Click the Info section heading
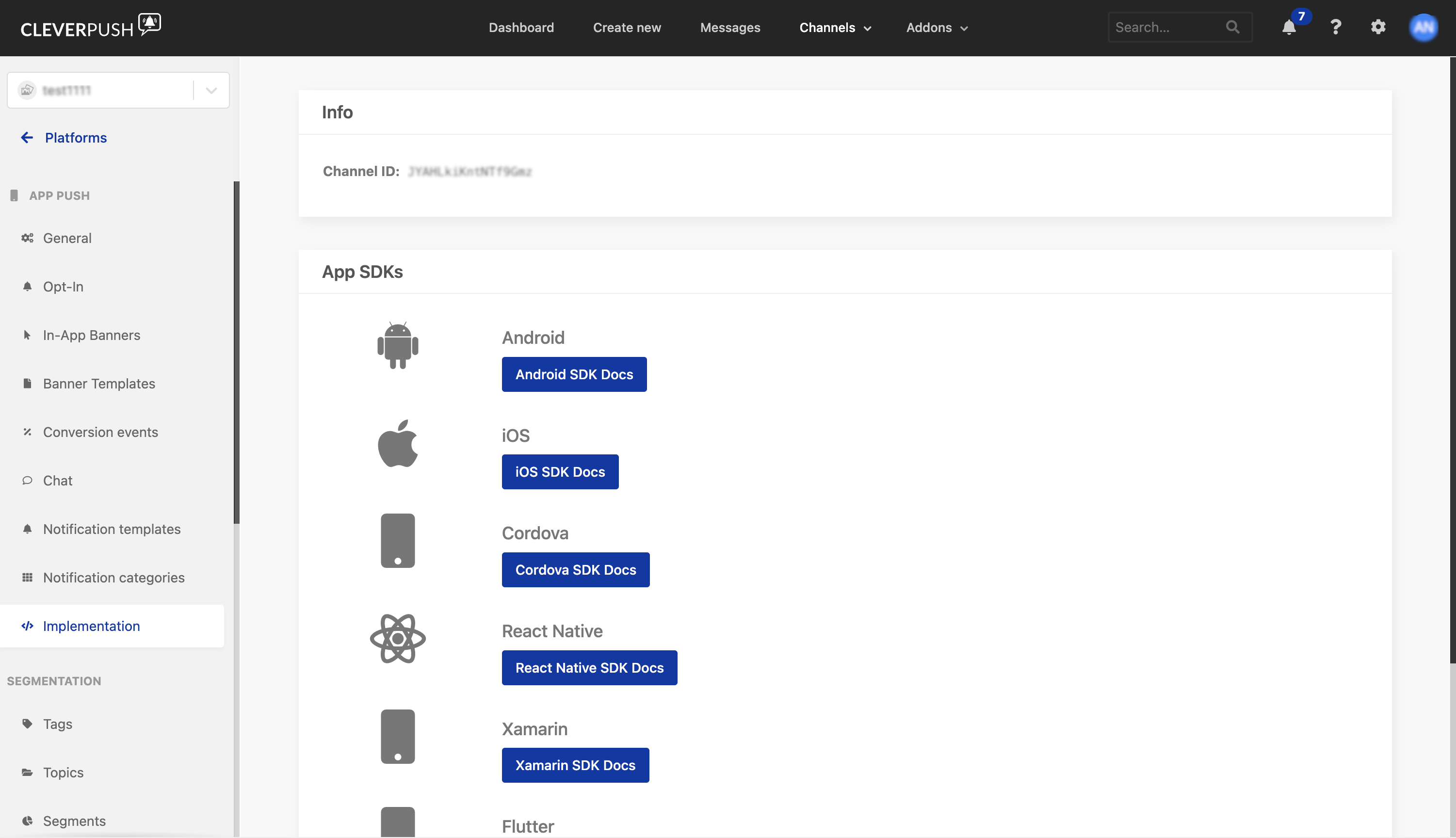Screen dimensions: 1456x838 click(337, 112)
